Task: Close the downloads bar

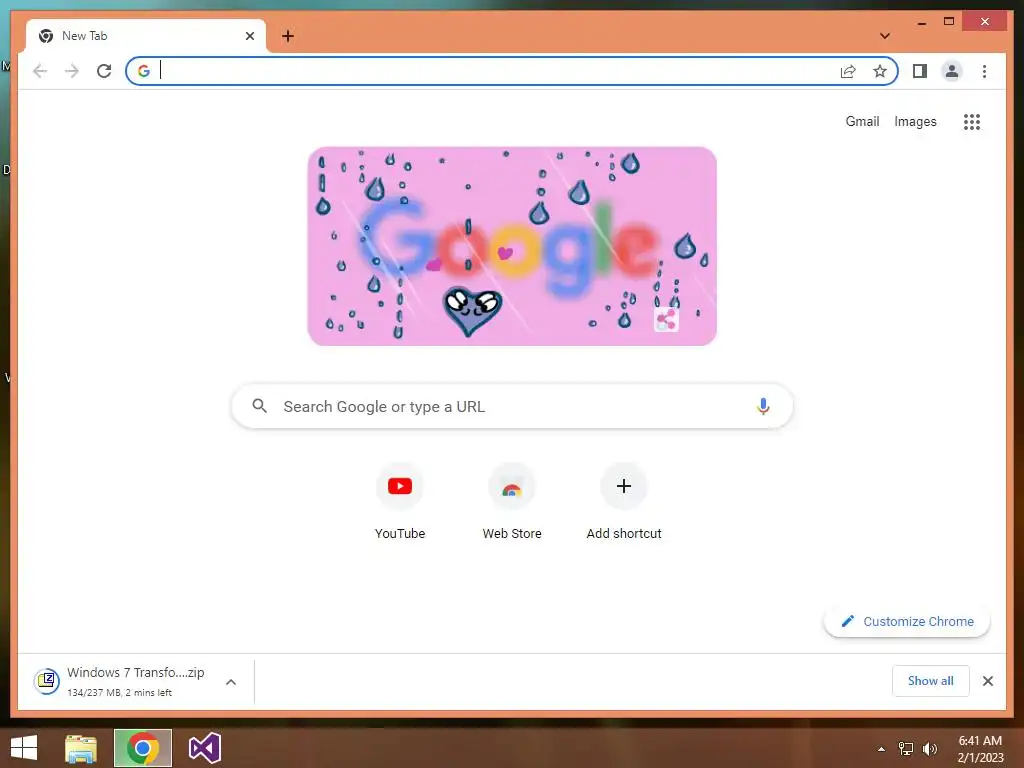Action: [987, 681]
